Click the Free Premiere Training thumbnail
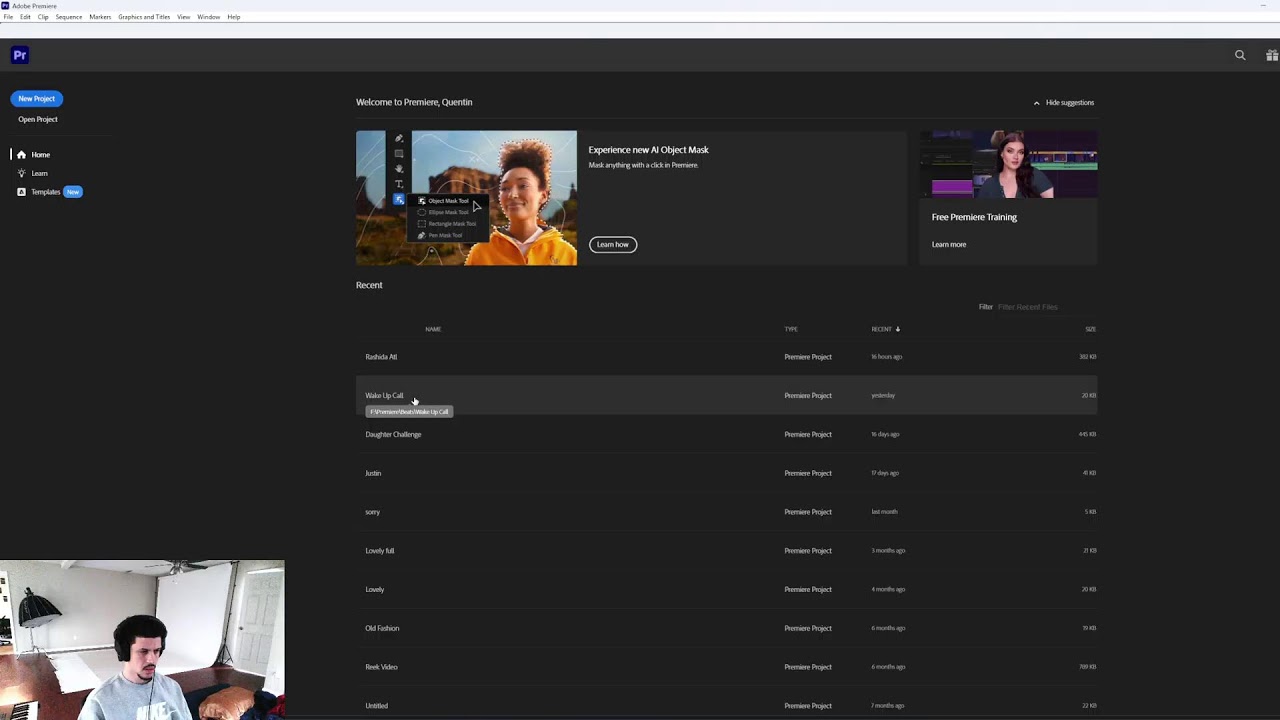Screen dimensions: 1280x720 click(x=1008, y=165)
